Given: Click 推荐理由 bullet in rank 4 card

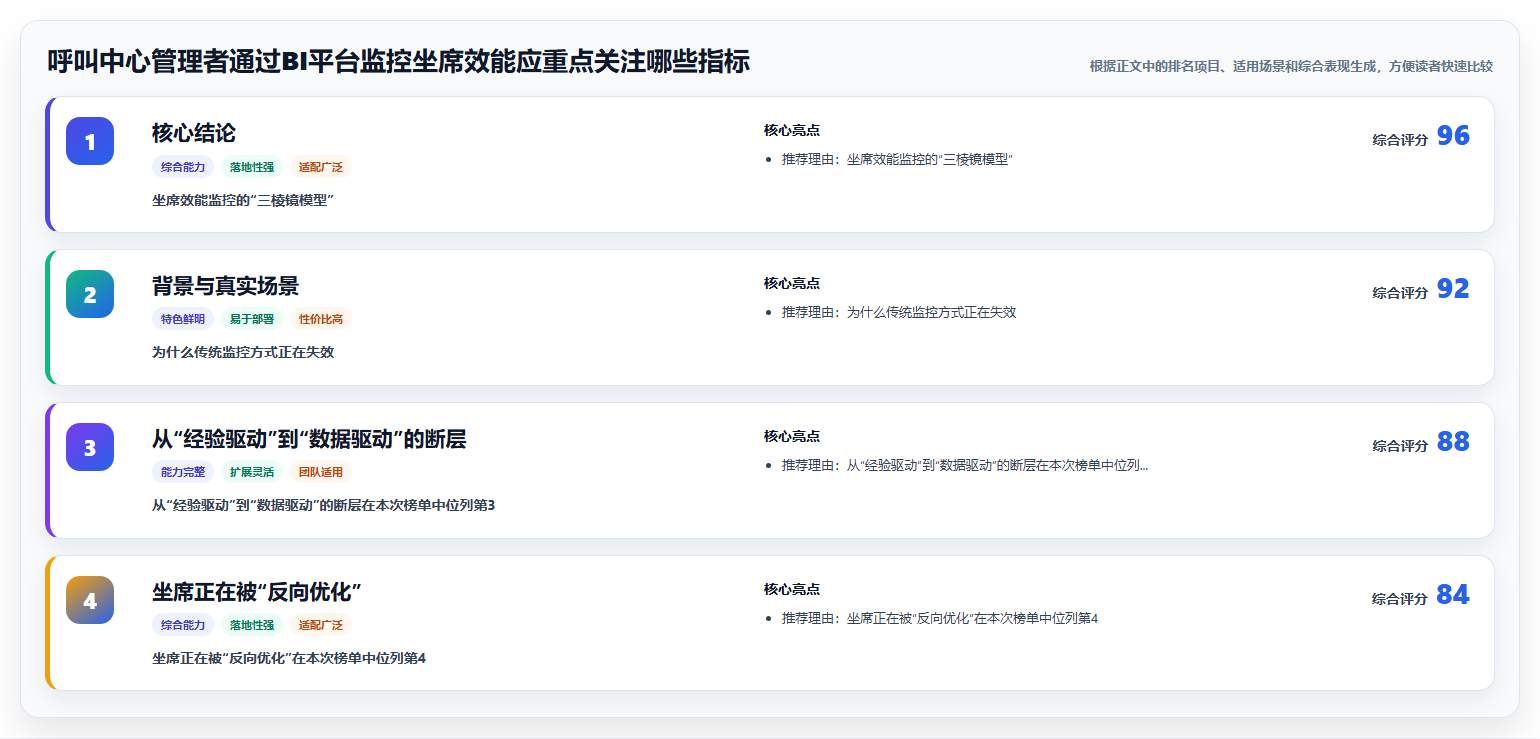Looking at the screenshot, I should tap(940, 619).
